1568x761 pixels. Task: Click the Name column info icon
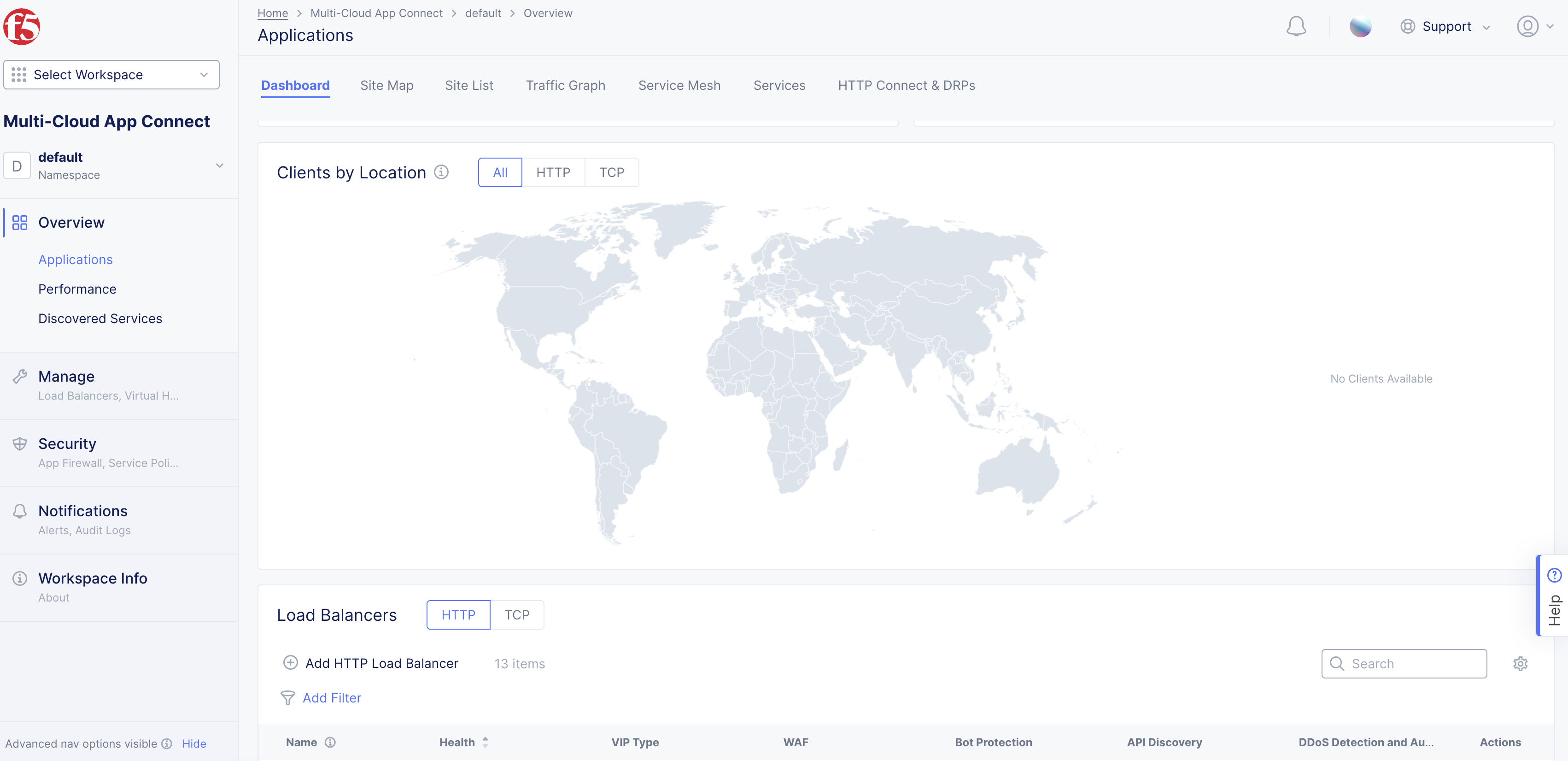(x=330, y=742)
